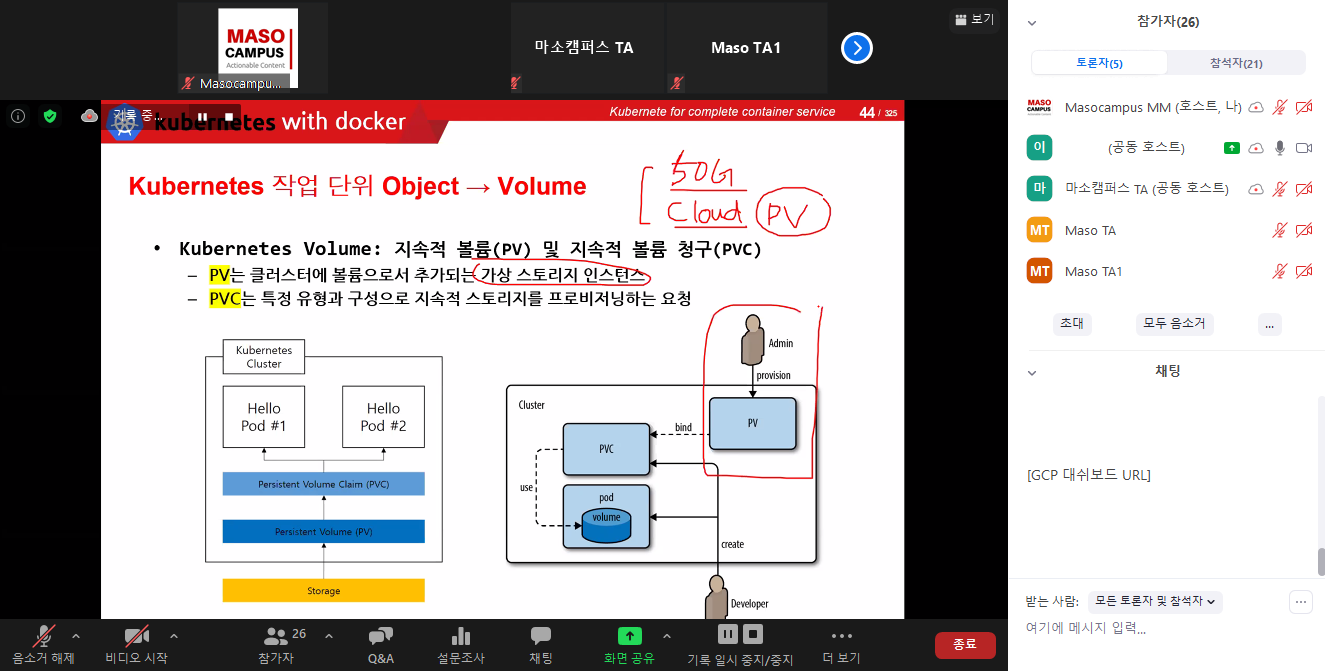Click the chat panel vertical scrollbar
The height and width of the screenshot is (671, 1325).
tap(1320, 563)
